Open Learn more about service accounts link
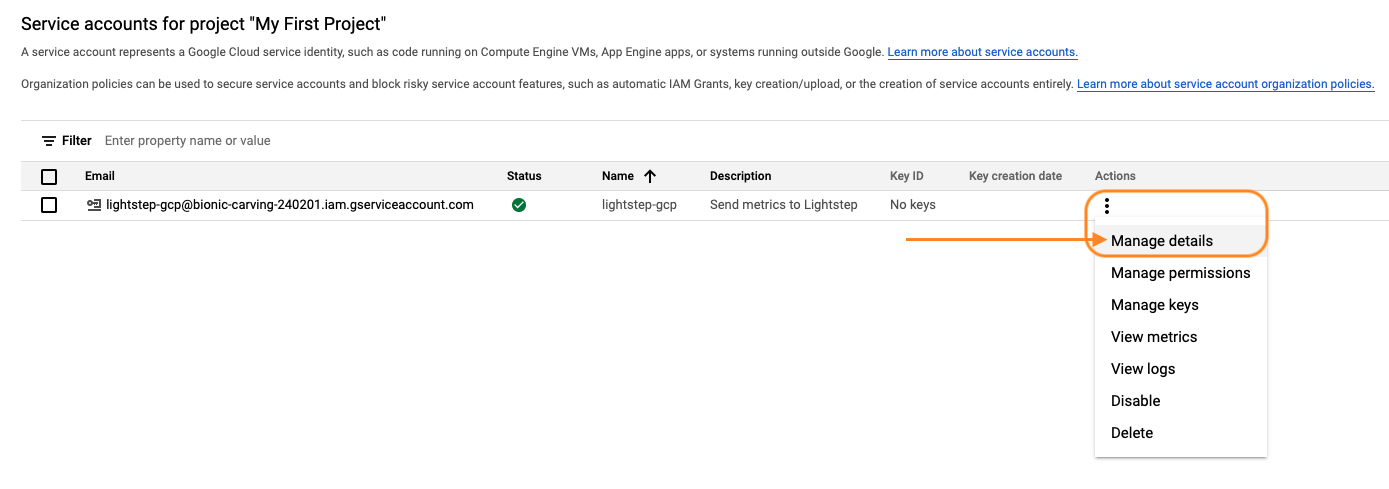1389x489 pixels. tap(982, 52)
